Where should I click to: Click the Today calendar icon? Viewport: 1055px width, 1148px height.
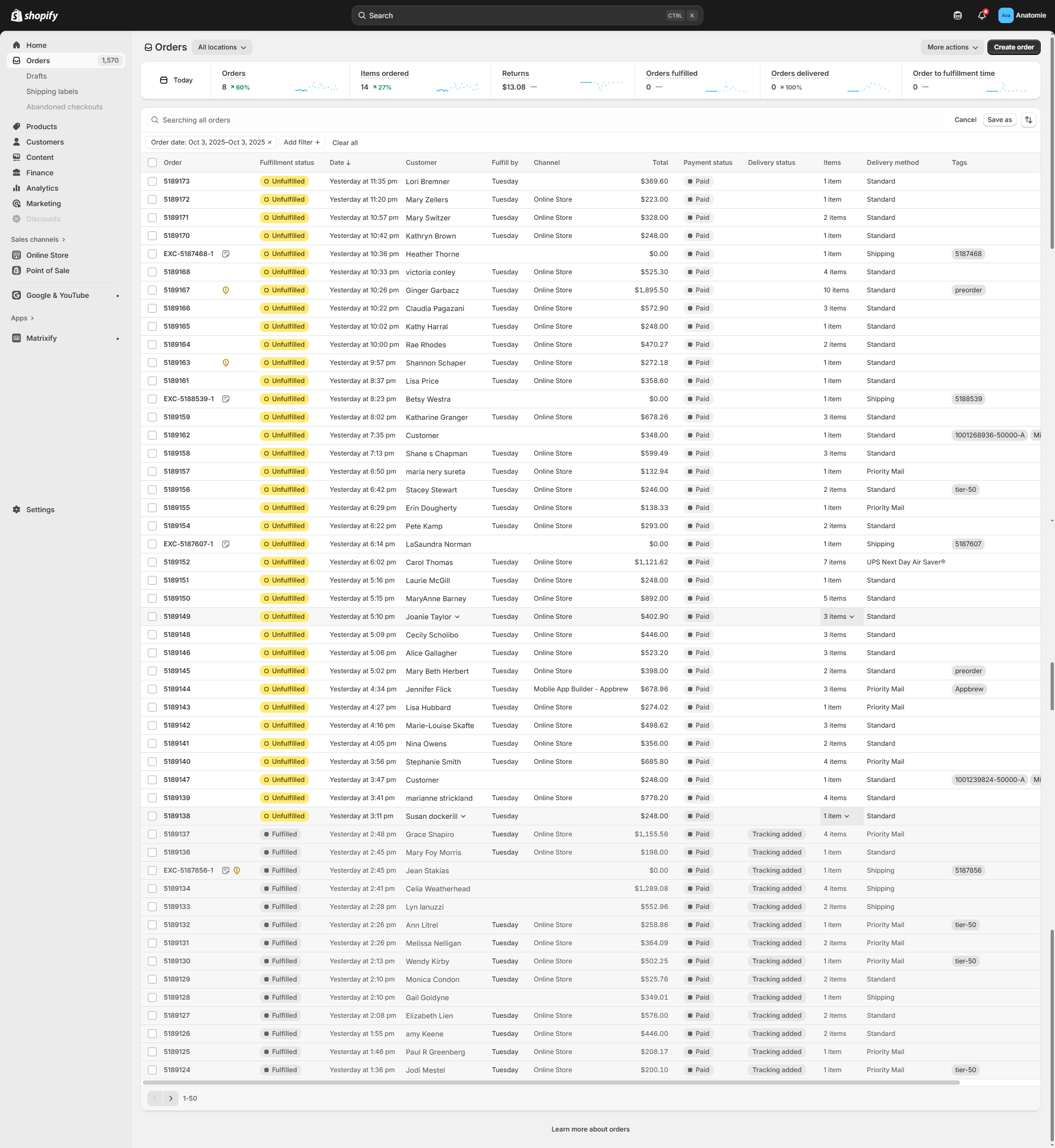pyautogui.click(x=164, y=80)
